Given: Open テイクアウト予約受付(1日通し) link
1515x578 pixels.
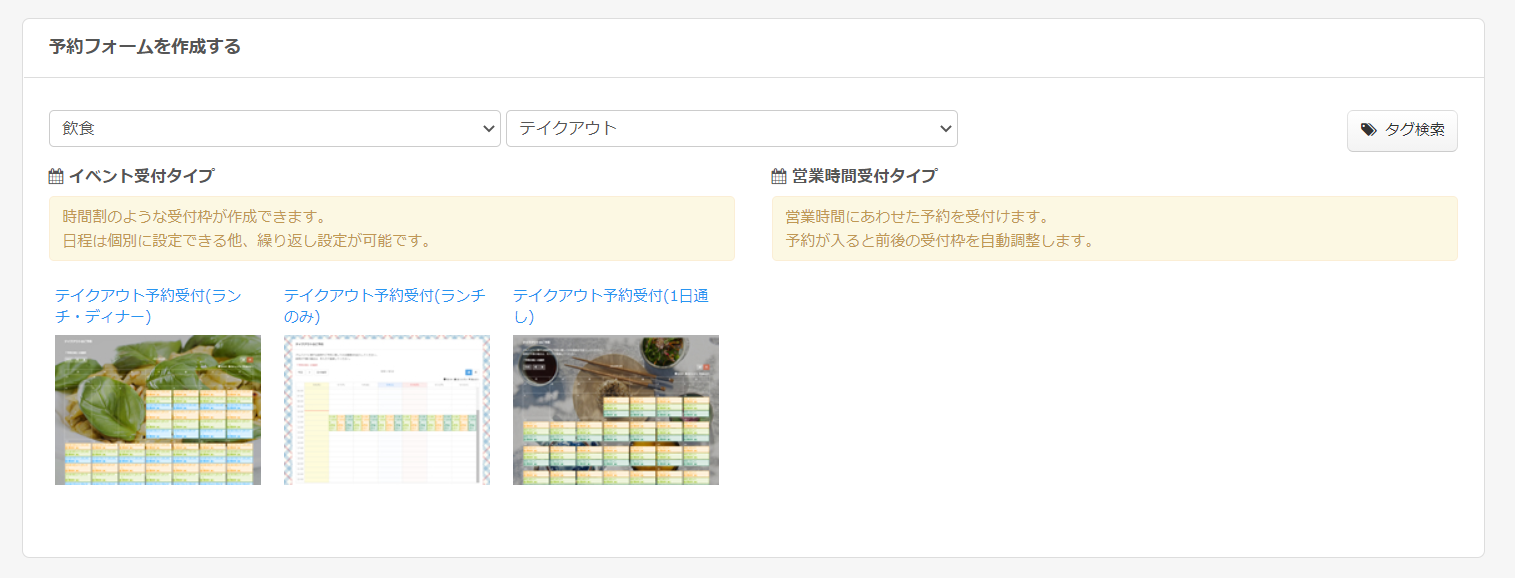Looking at the screenshot, I should pos(611,306).
